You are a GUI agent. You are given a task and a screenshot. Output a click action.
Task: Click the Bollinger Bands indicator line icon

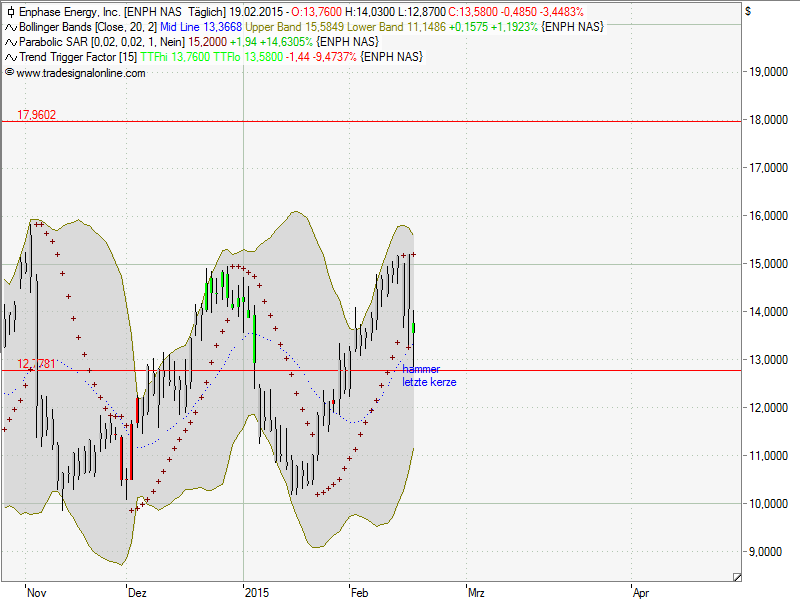10,27
